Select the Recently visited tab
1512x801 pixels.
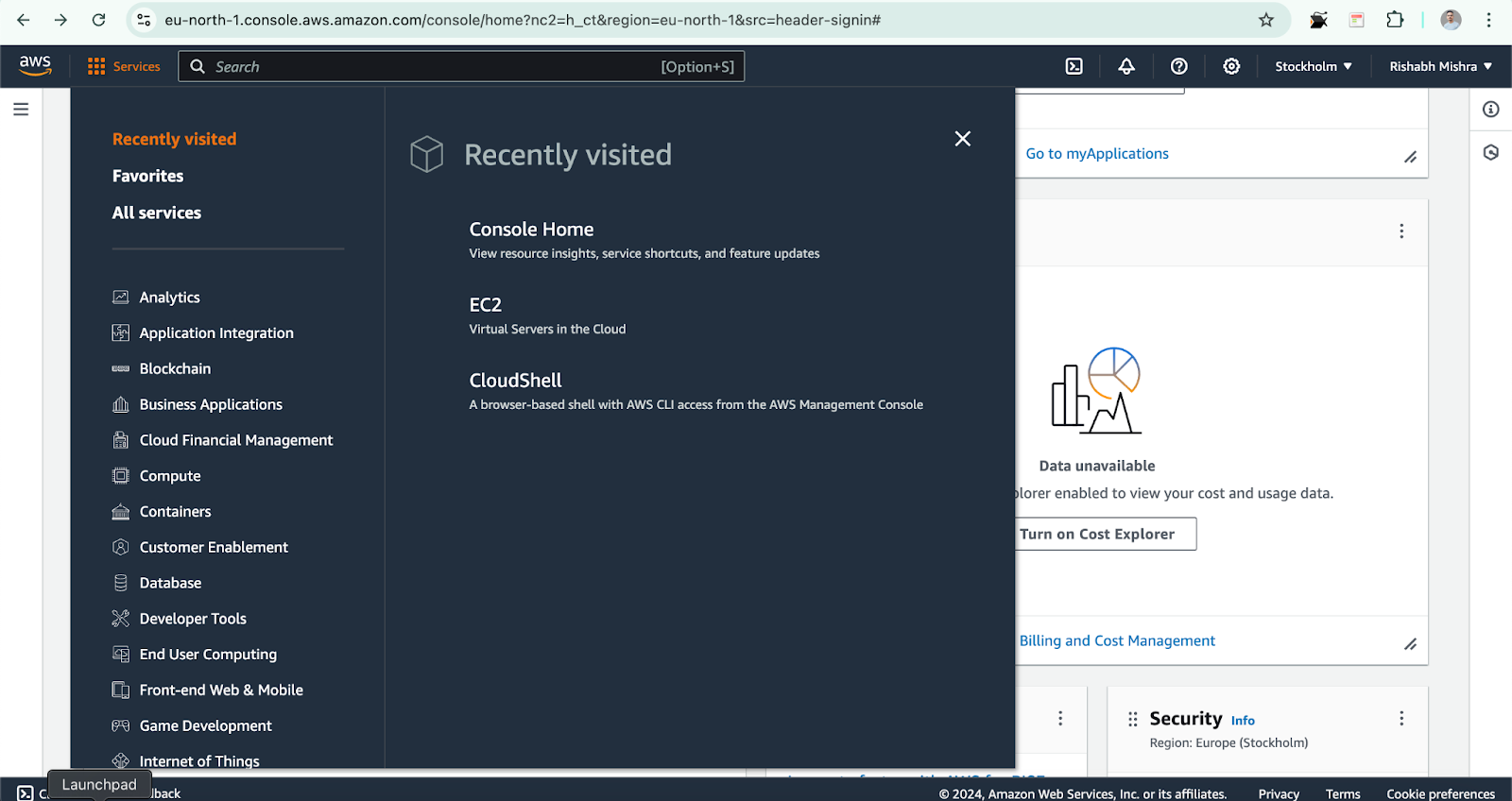click(x=175, y=139)
